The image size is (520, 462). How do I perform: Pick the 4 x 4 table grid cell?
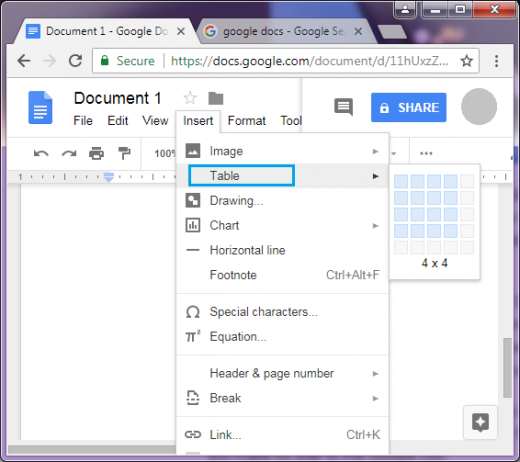[x=450, y=231]
